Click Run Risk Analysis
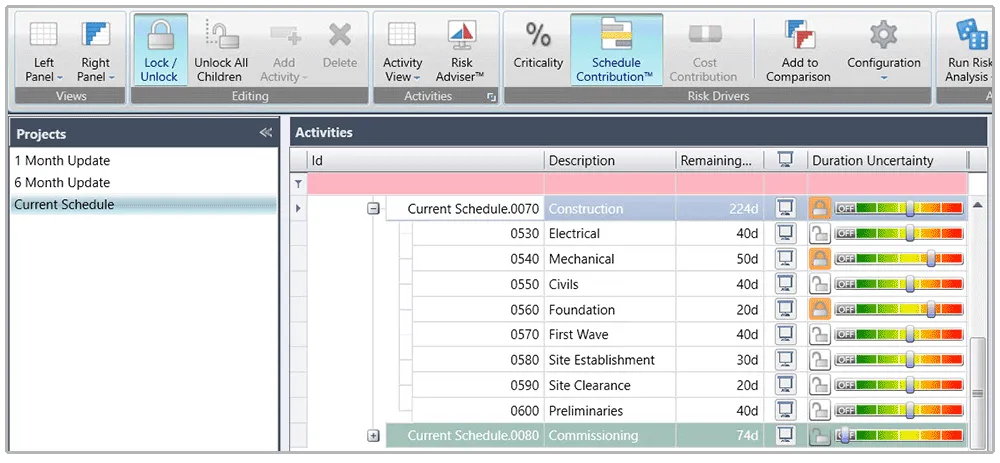The width and height of the screenshot is (1000, 463). [x=968, y=52]
